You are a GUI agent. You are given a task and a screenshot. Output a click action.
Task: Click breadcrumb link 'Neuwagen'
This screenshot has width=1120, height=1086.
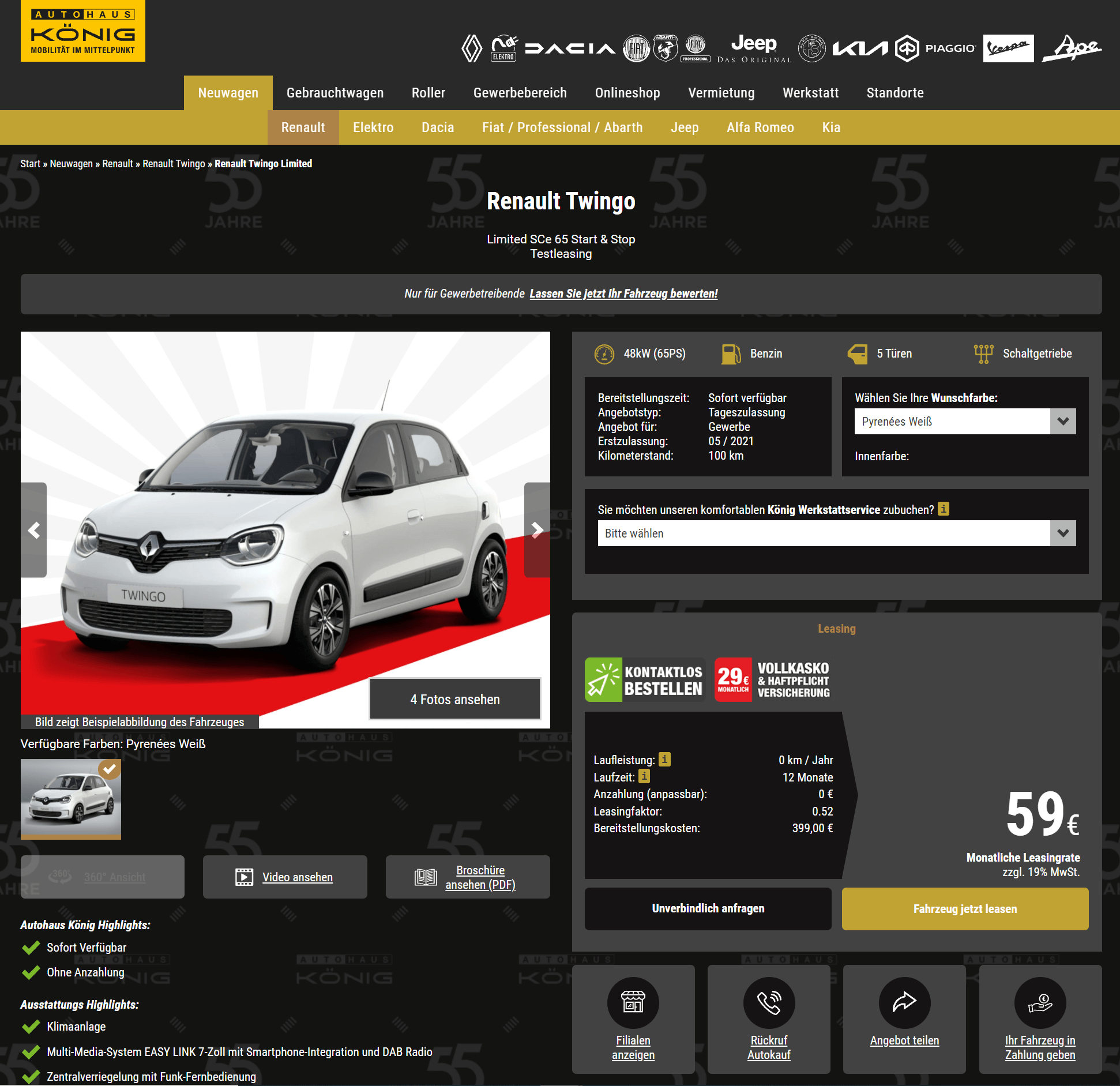pyautogui.click(x=71, y=164)
